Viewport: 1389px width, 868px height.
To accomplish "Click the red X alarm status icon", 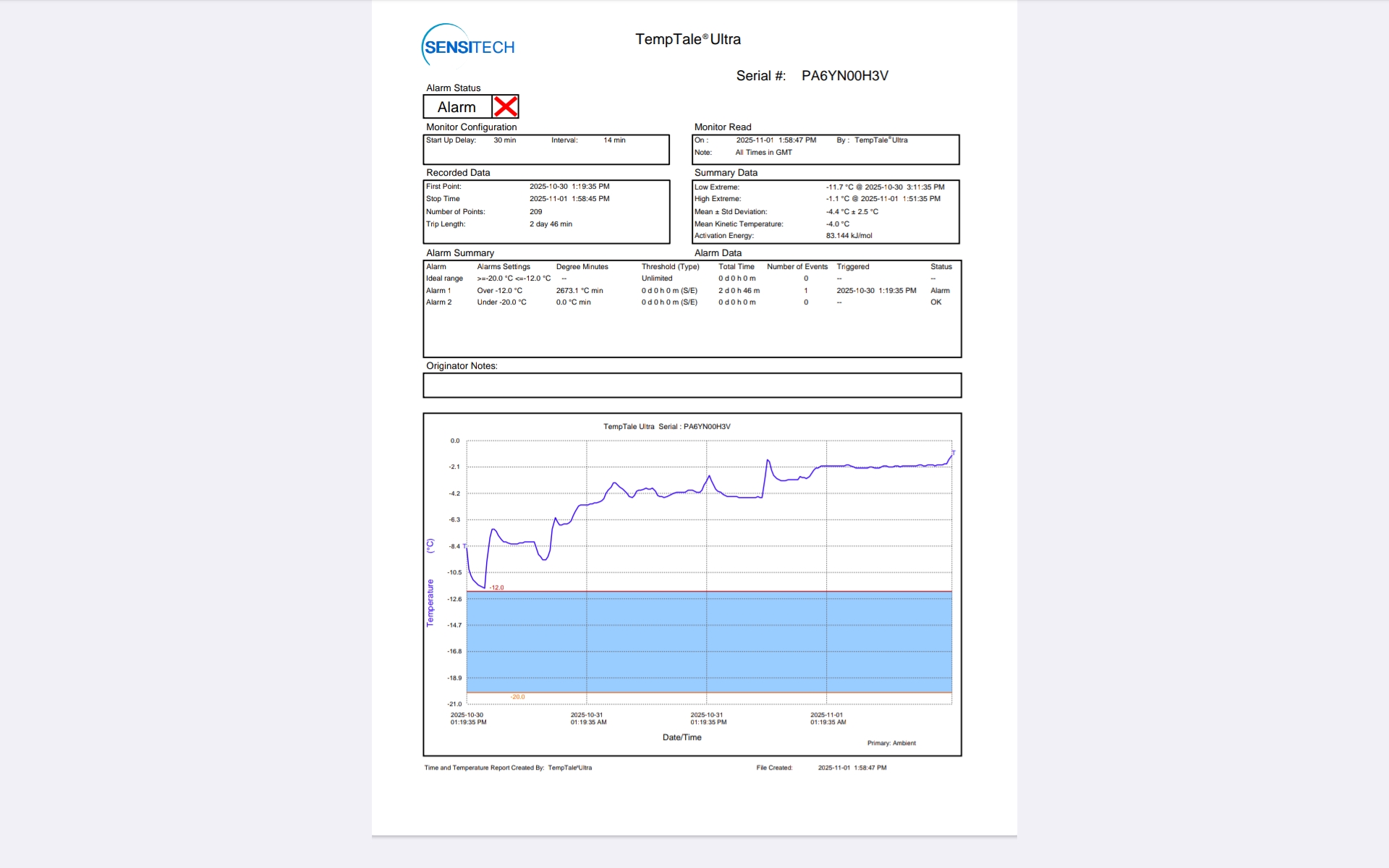I will tap(505, 107).
